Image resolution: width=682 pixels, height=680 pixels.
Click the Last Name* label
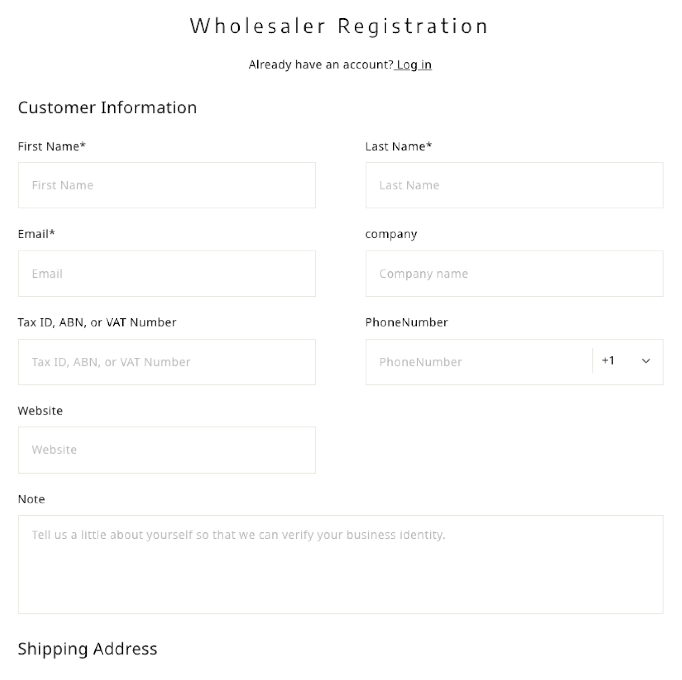(398, 146)
